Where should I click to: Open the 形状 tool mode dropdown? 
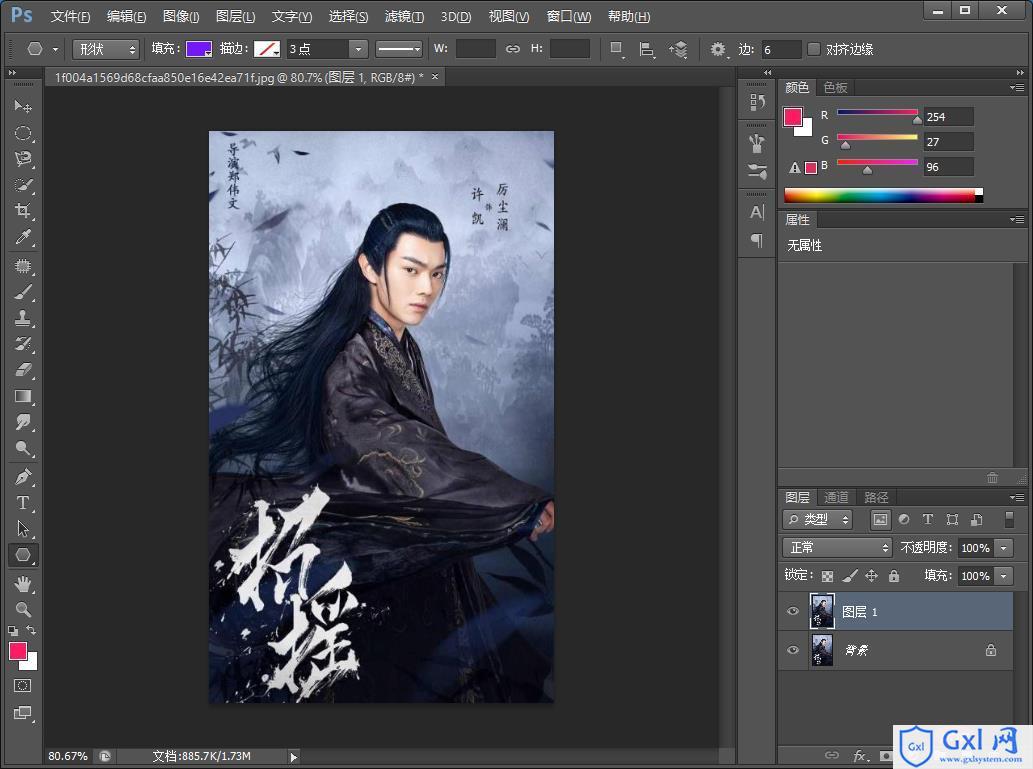105,49
